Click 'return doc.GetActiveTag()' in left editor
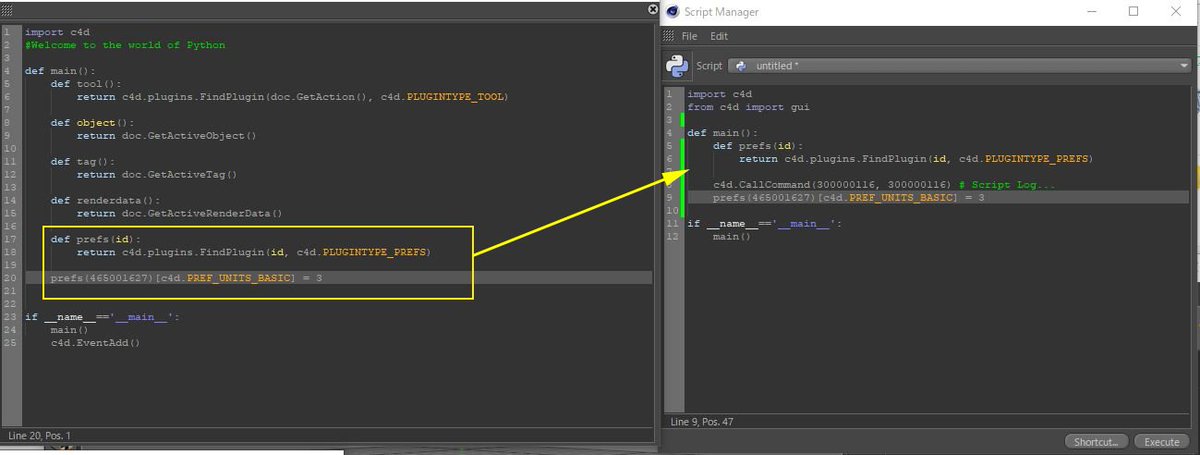The image size is (1200, 455). point(157,175)
